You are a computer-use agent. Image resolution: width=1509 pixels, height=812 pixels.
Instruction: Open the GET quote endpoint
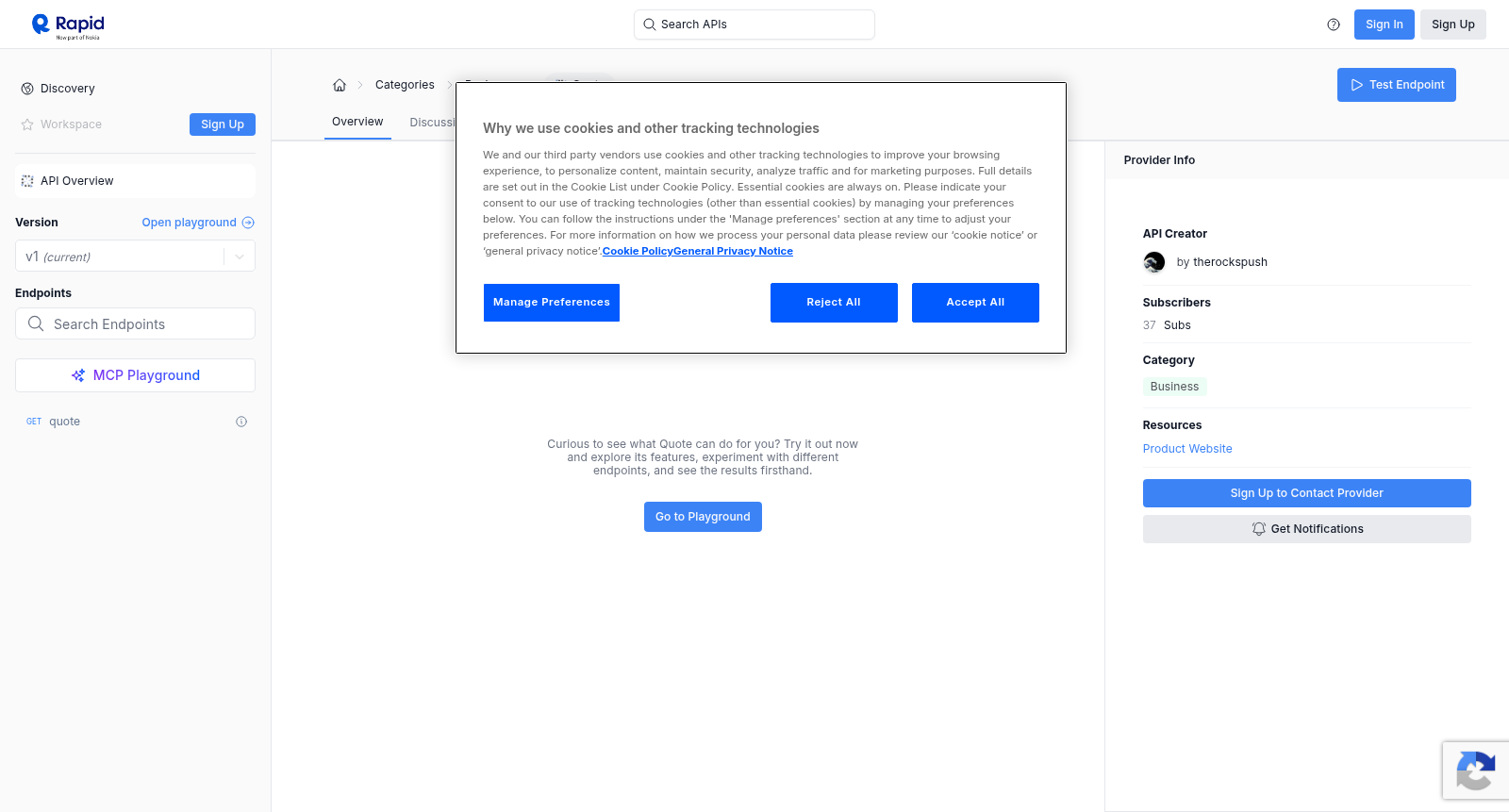click(x=135, y=422)
